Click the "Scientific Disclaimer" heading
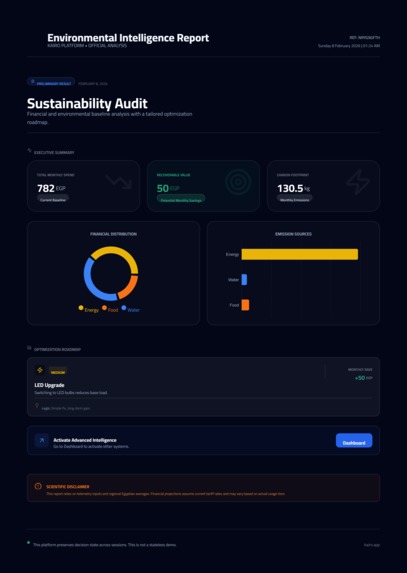Screen dimensions: 407x573 click(68, 486)
